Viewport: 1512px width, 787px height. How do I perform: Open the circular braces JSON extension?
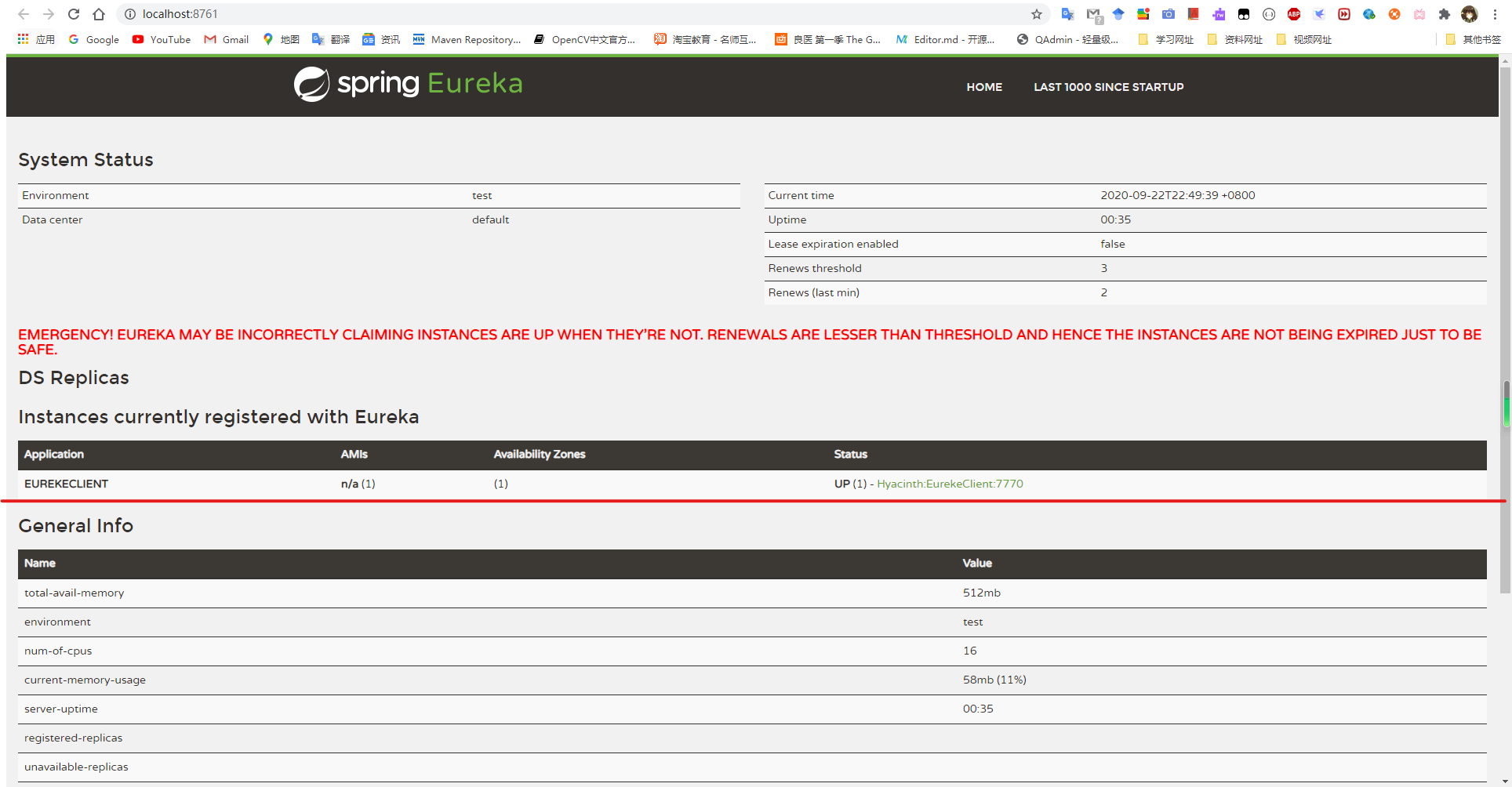click(1269, 14)
